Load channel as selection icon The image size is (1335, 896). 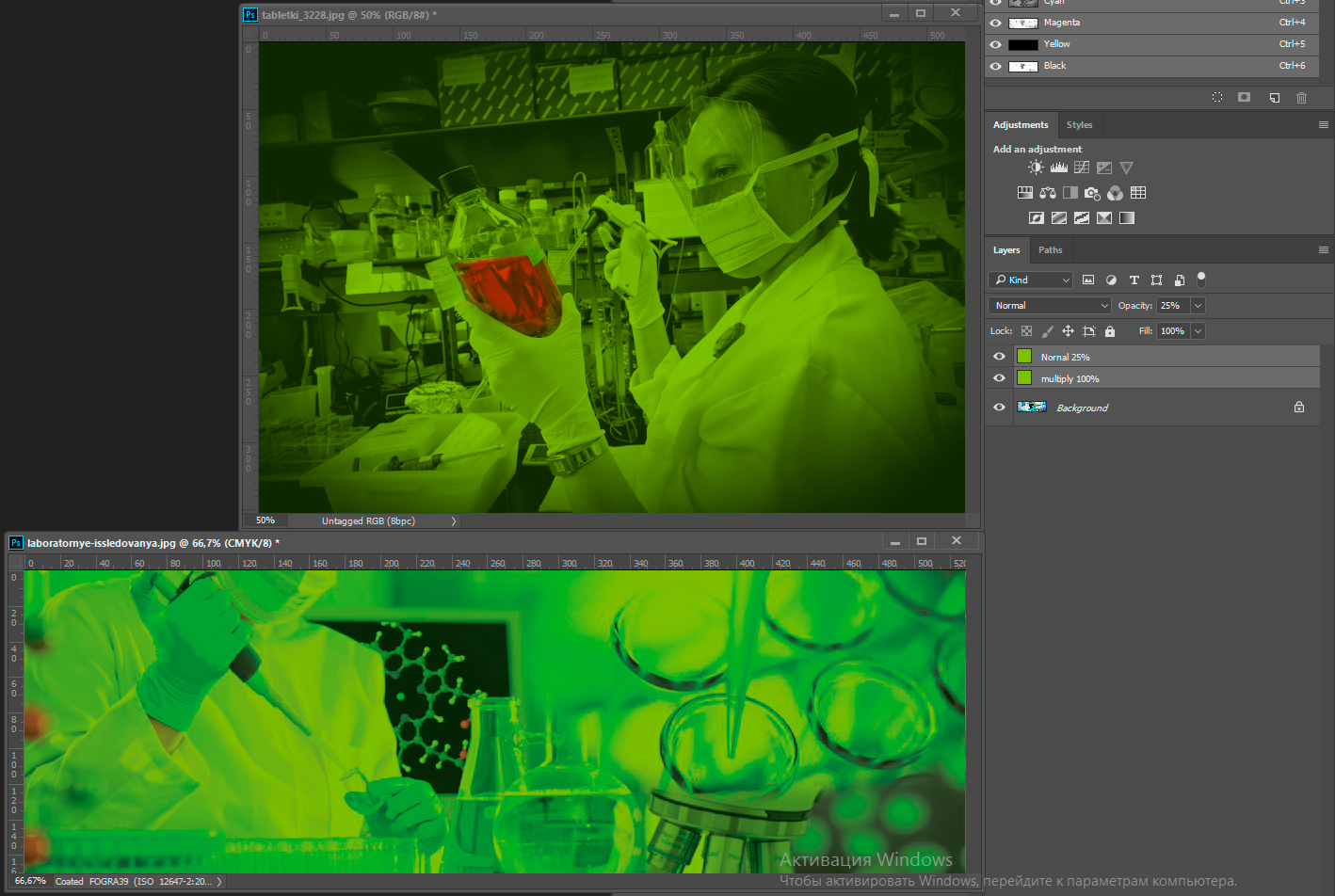(x=1217, y=97)
